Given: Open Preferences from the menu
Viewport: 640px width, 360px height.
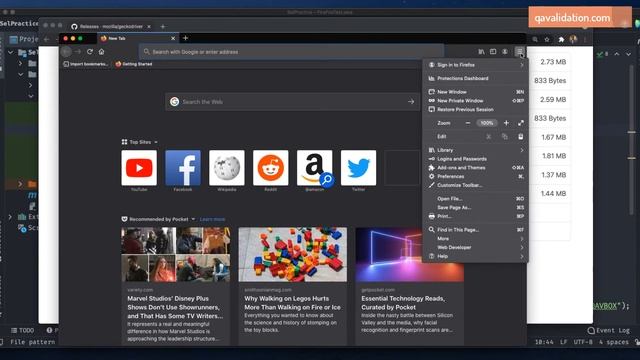Looking at the screenshot, I should (x=476, y=176).
